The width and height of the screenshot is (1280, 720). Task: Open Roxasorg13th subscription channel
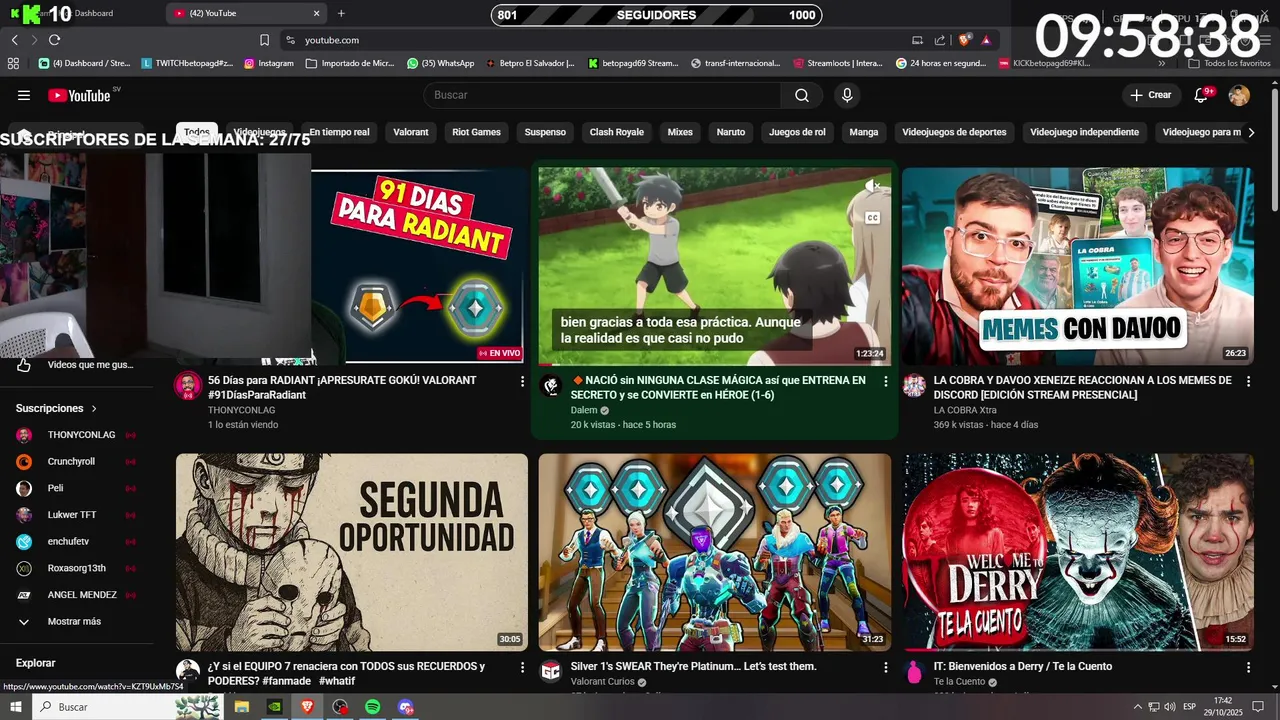click(76, 568)
